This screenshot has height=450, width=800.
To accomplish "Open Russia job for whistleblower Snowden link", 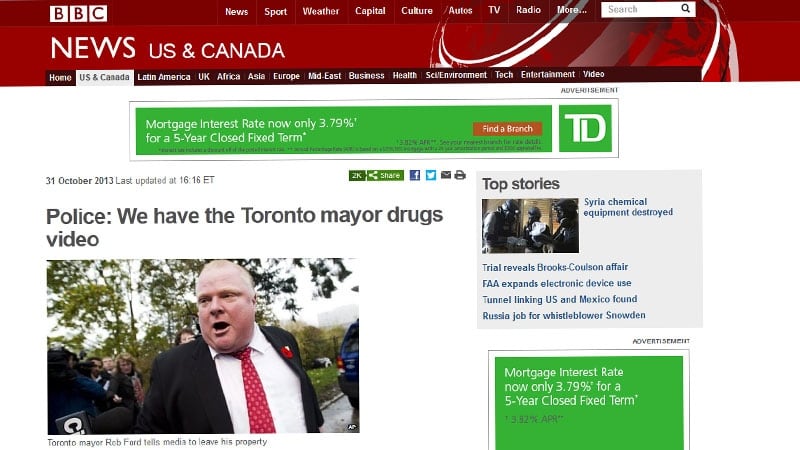I will click(564, 315).
